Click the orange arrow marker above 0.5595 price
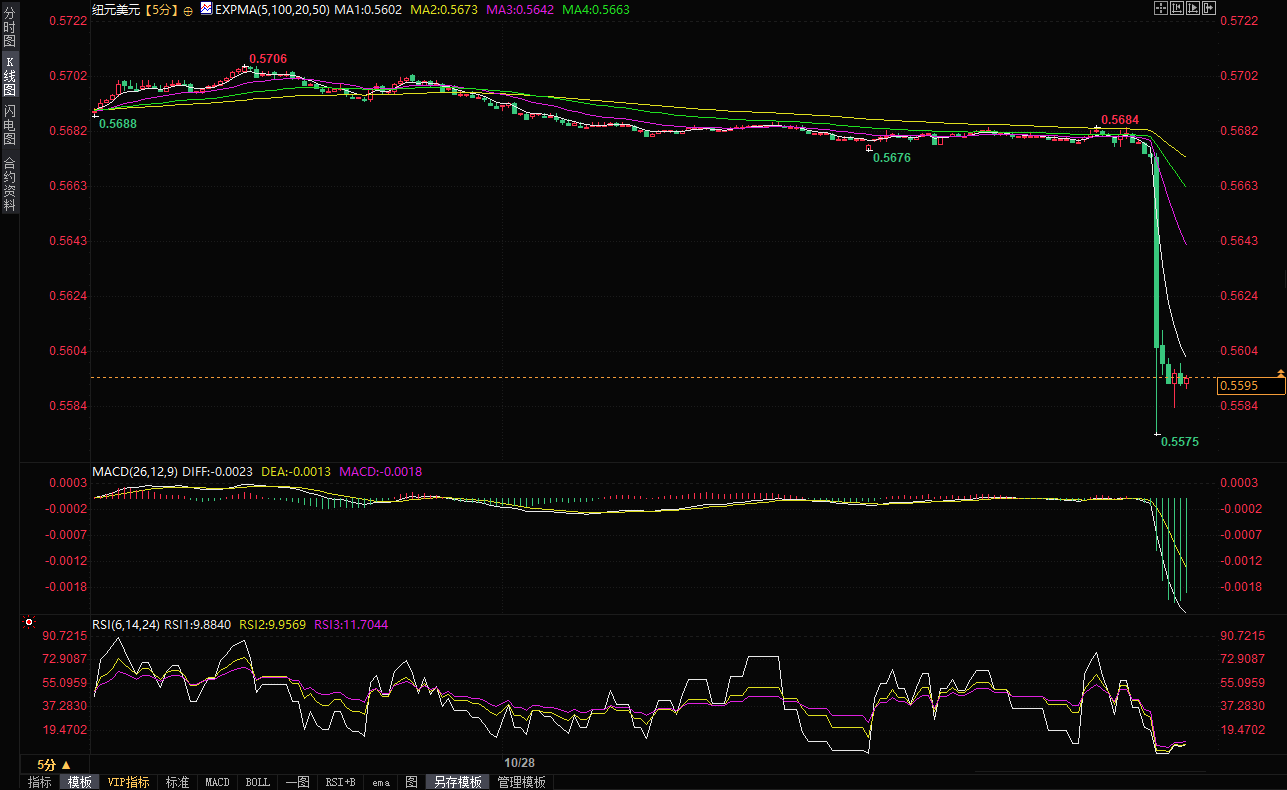The height and width of the screenshot is (790, 1287). 1281,373
